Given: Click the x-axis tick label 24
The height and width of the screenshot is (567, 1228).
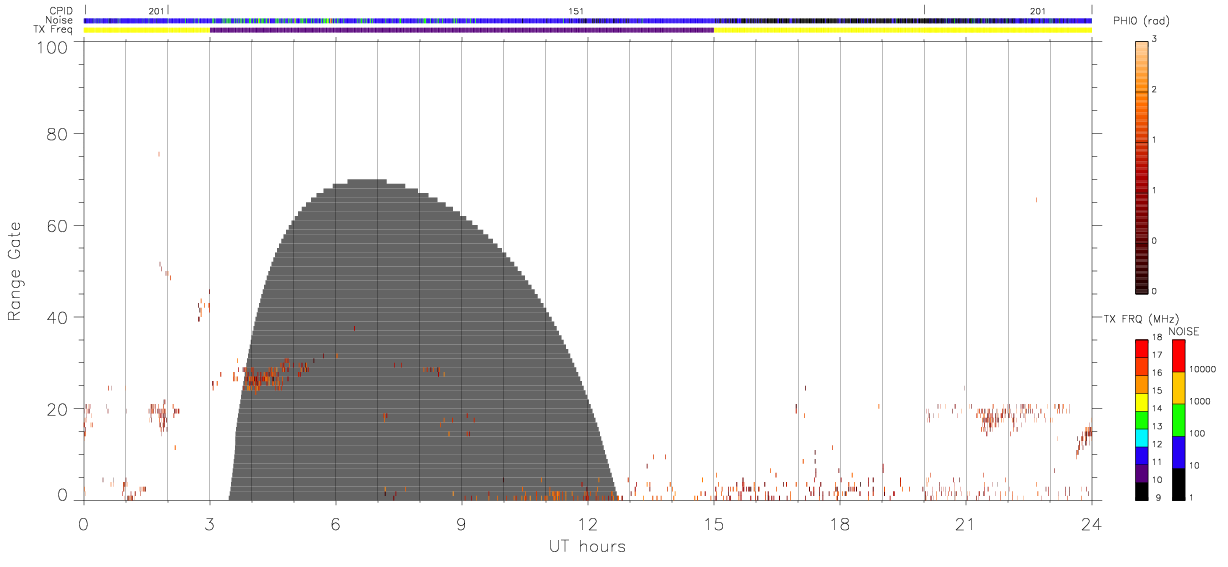Looking at the screenshot, I should point(1091,523).
